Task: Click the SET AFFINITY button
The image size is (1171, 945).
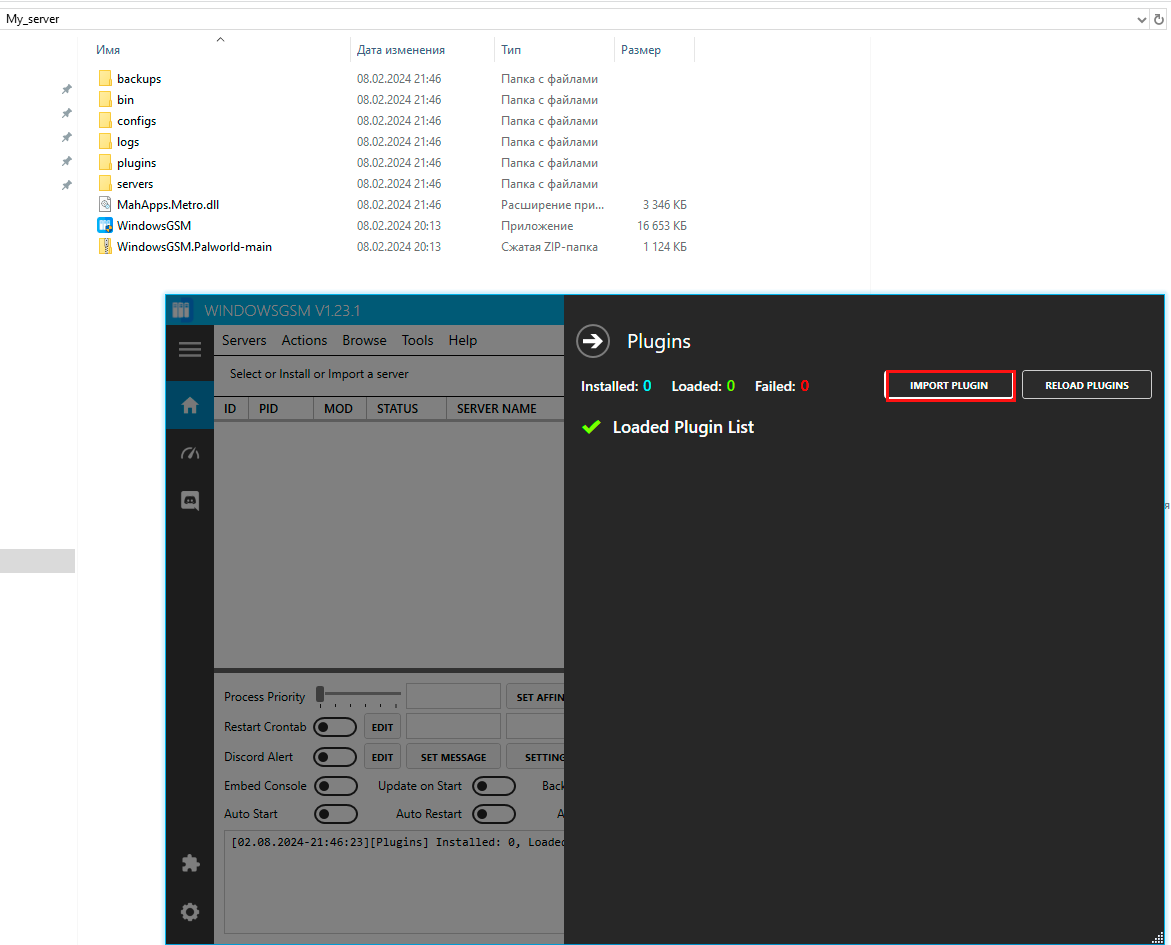Action: [535, 697]
